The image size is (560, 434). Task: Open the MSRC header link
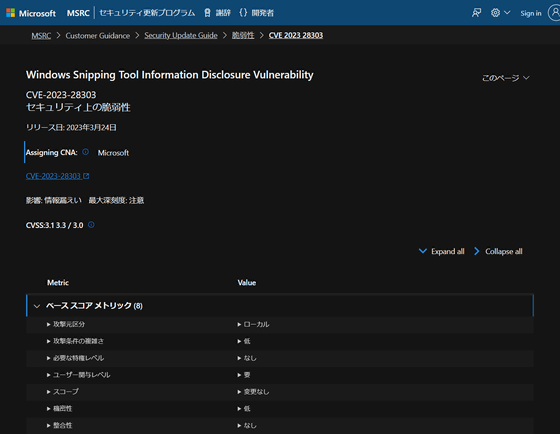point(78,13)
